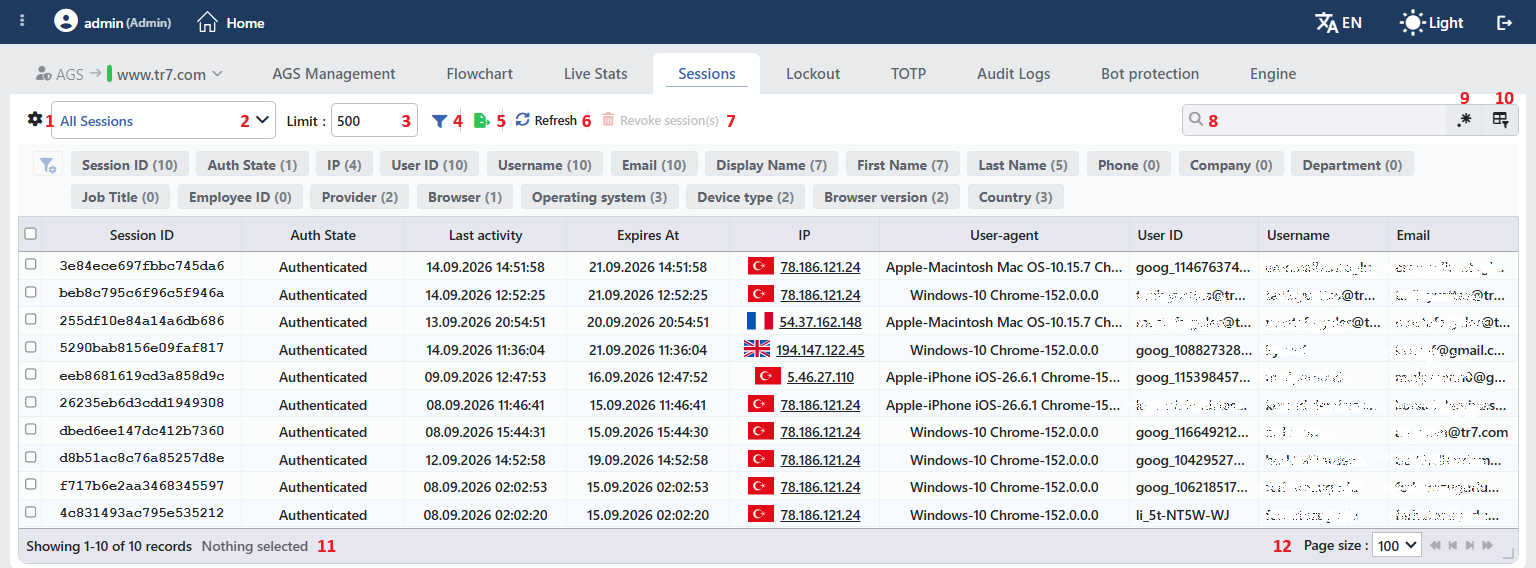Go to Home via house icon
Viewport: 1536px width, 568px height.
207,21
